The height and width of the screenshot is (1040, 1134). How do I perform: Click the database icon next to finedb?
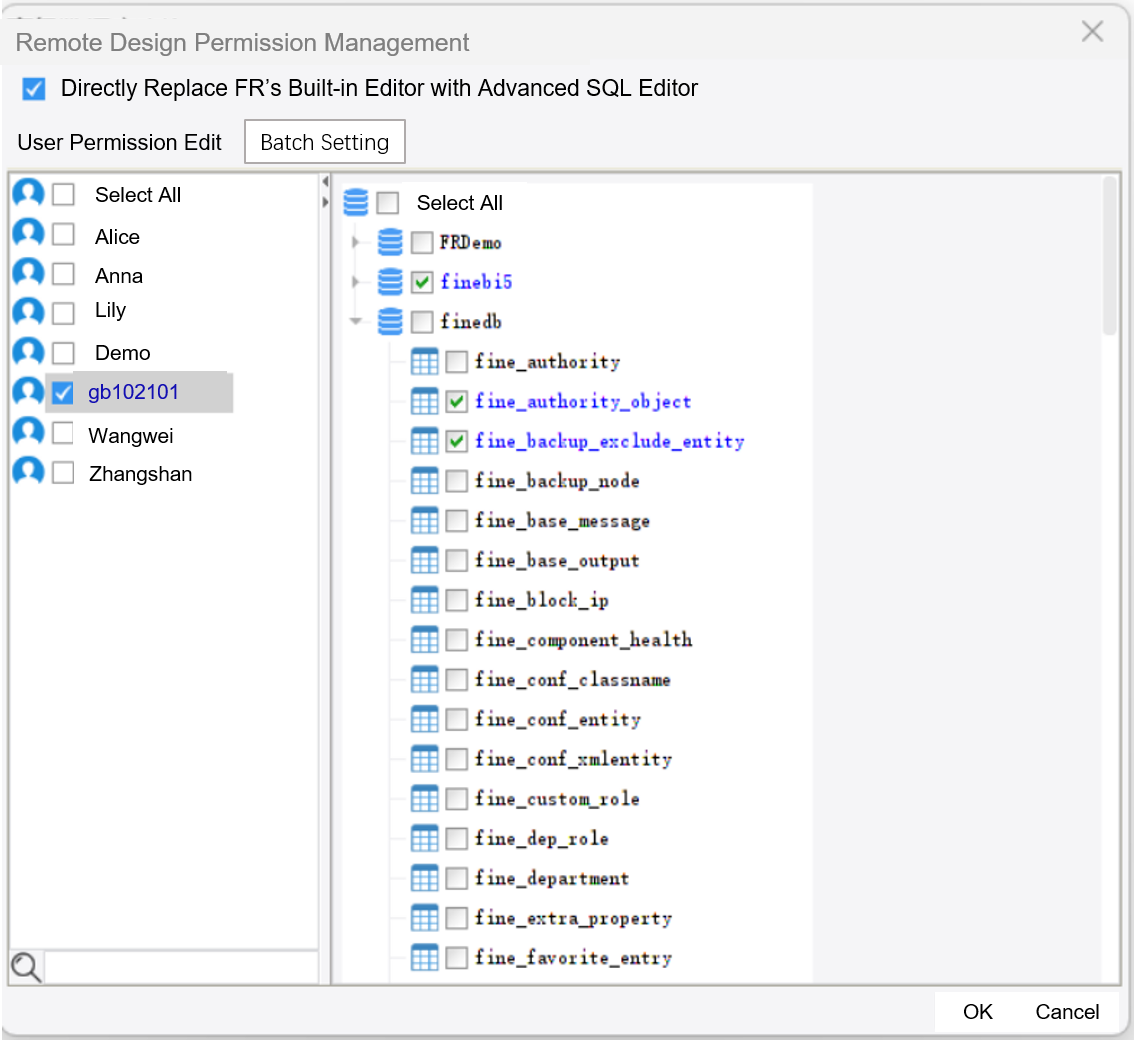390,321
